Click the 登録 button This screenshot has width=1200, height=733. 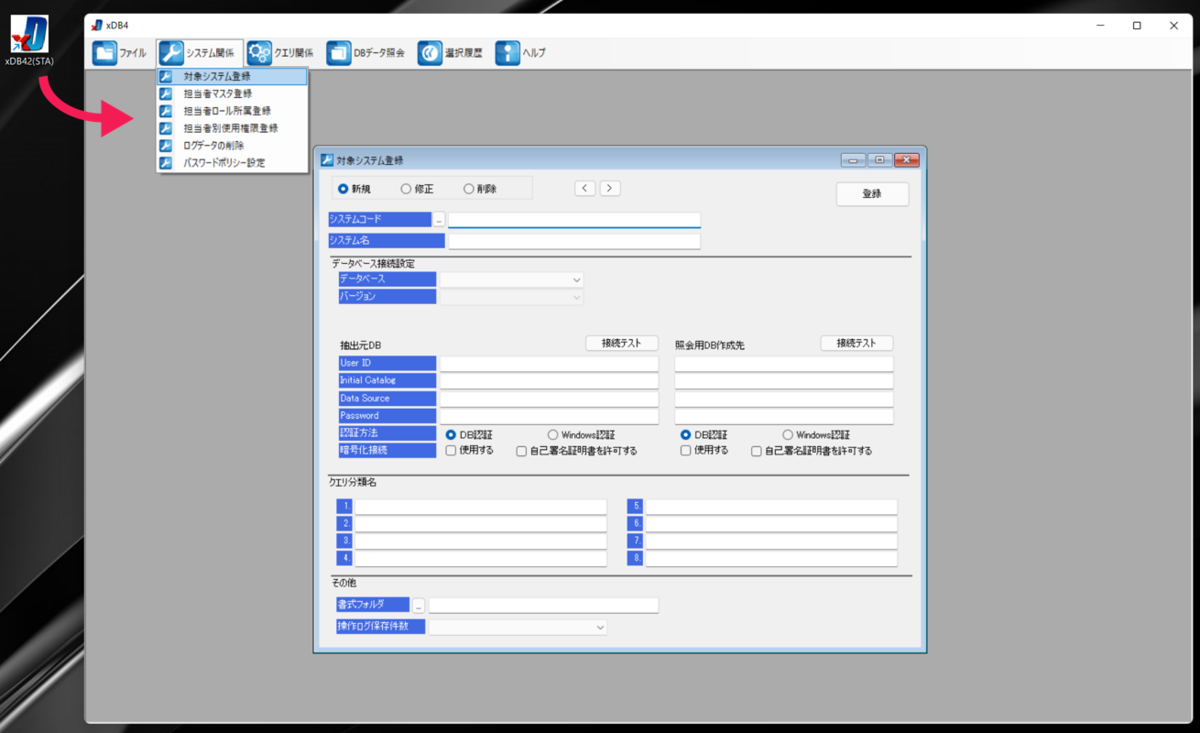(x=872, y=194)
